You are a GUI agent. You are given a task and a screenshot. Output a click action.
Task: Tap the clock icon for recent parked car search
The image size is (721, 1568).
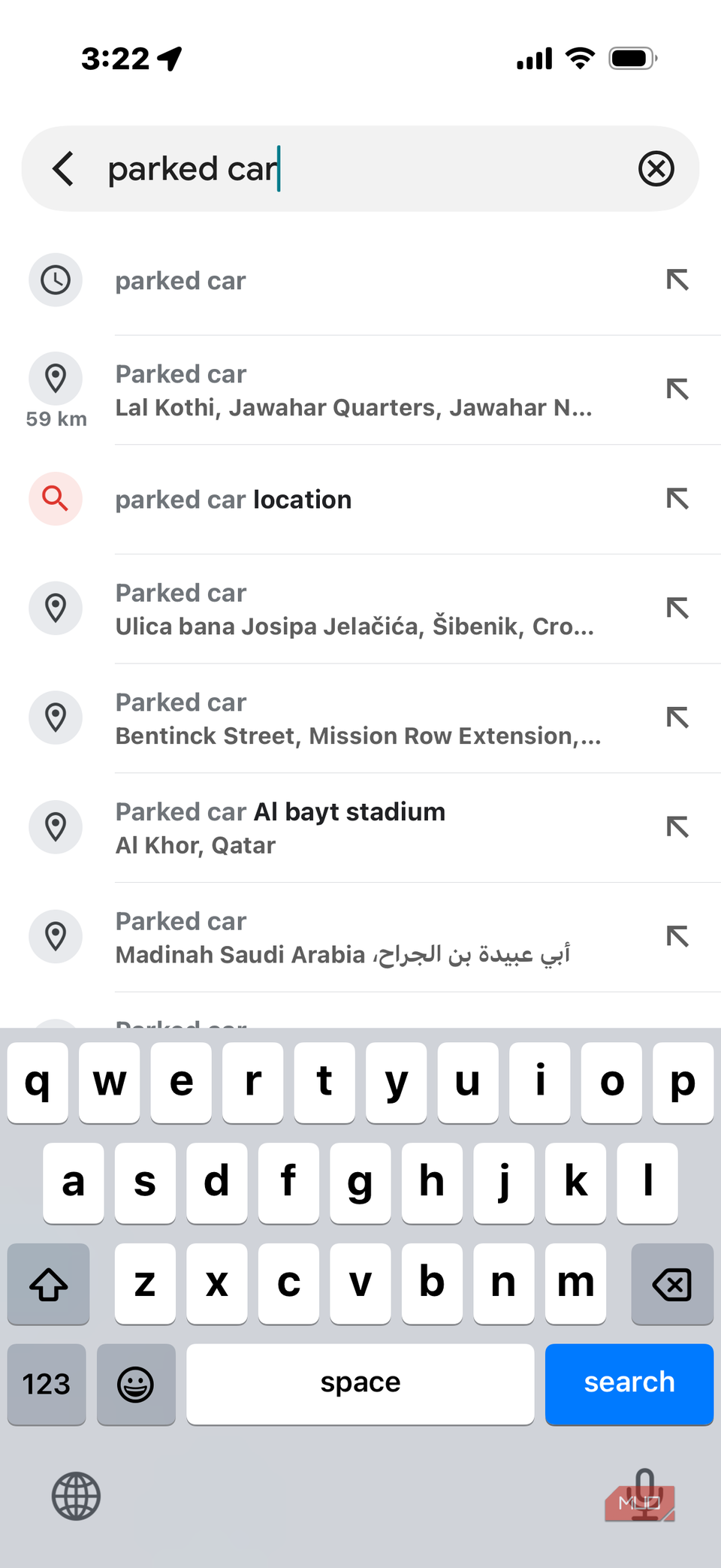(56, 280)
